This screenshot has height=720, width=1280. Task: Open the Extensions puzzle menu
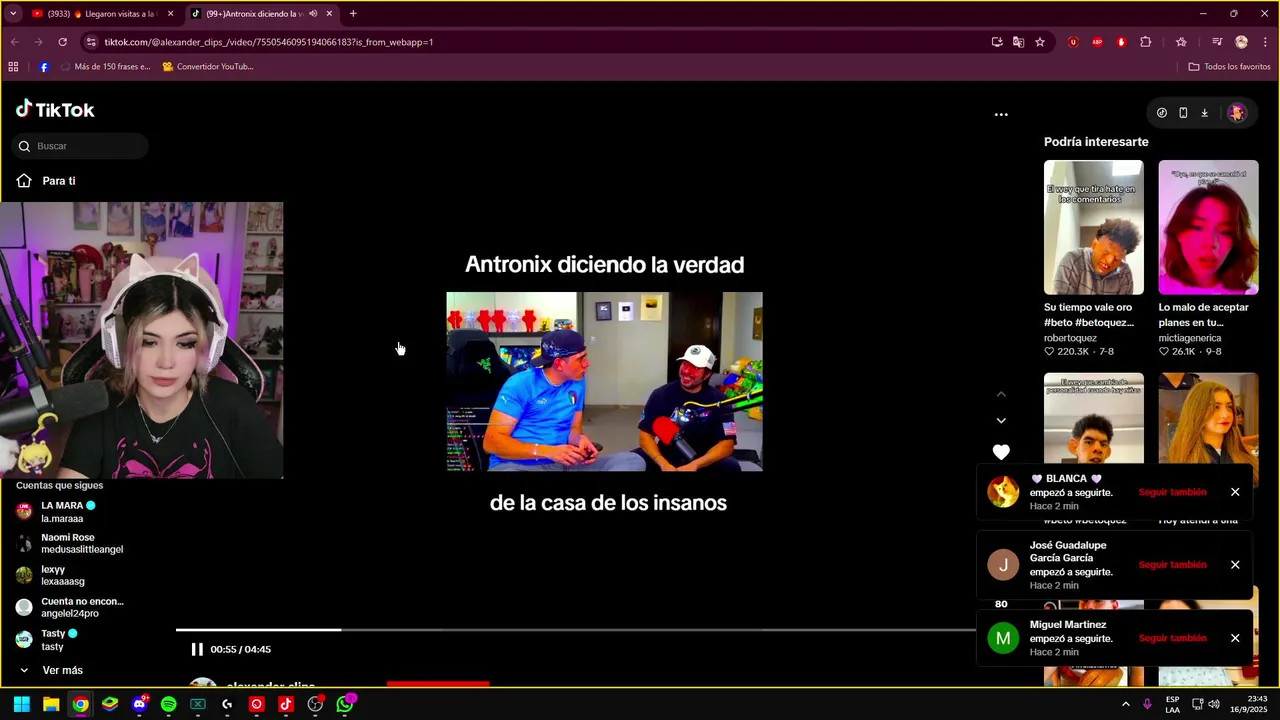click(x=1146, y=42)
